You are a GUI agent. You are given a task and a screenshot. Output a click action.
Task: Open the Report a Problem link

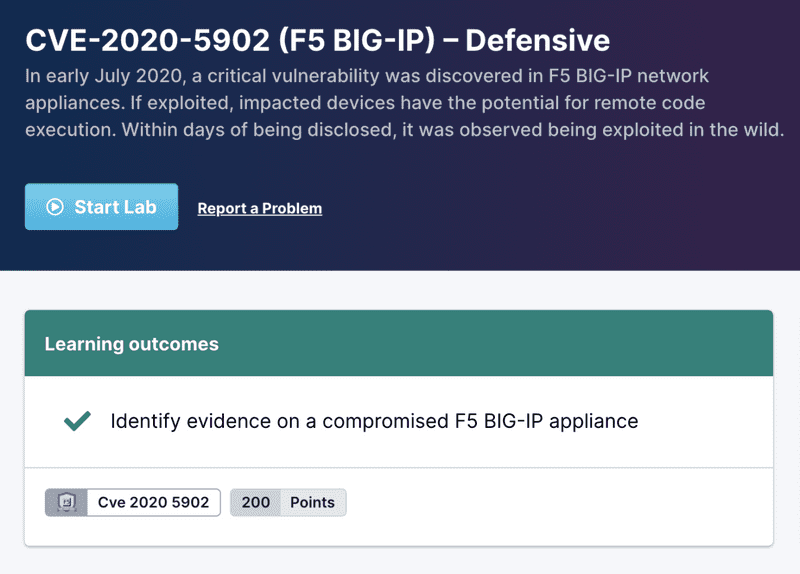pyautogui.click(x=260, y=208)
